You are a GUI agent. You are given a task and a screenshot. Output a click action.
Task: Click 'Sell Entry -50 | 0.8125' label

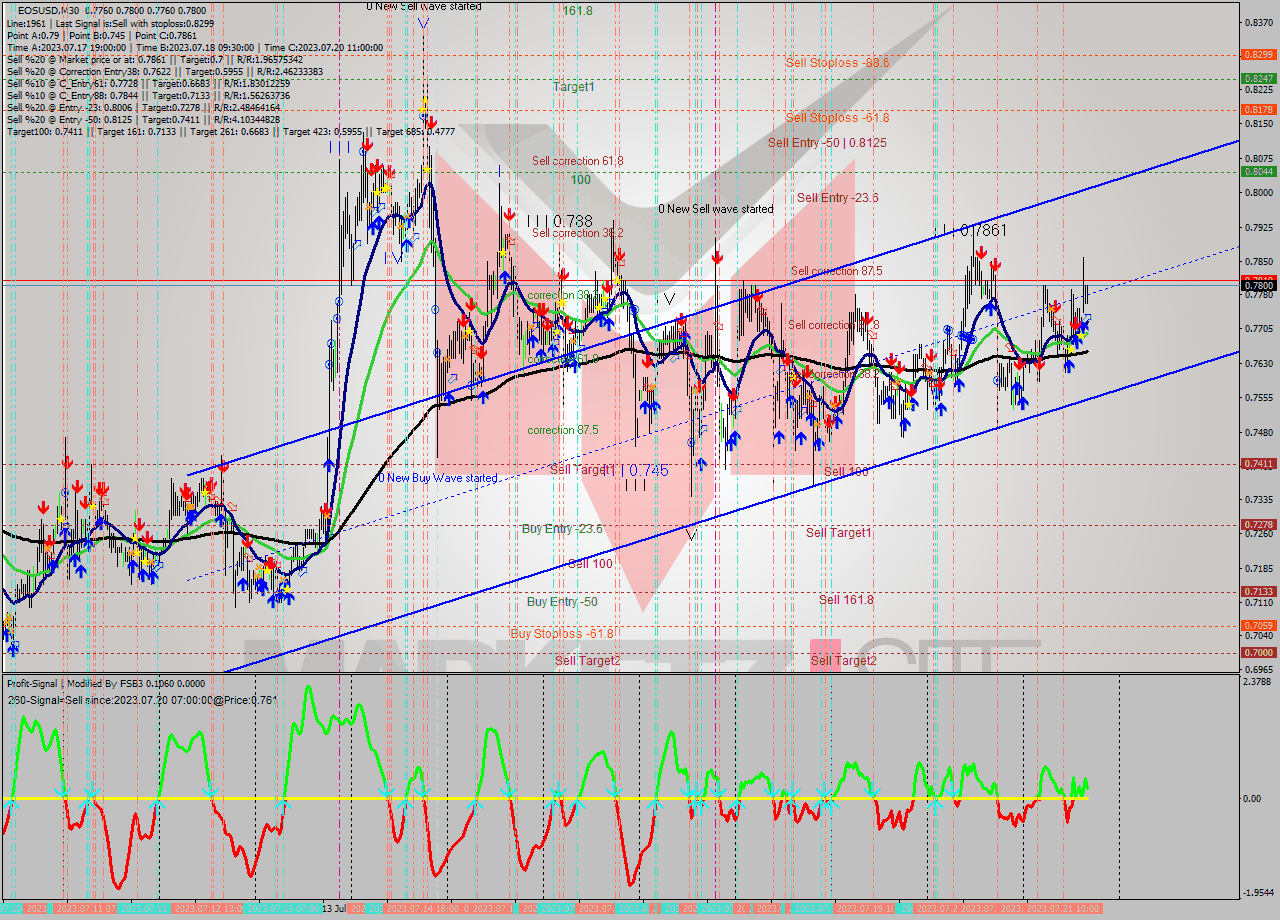click(x=827, y=143)
